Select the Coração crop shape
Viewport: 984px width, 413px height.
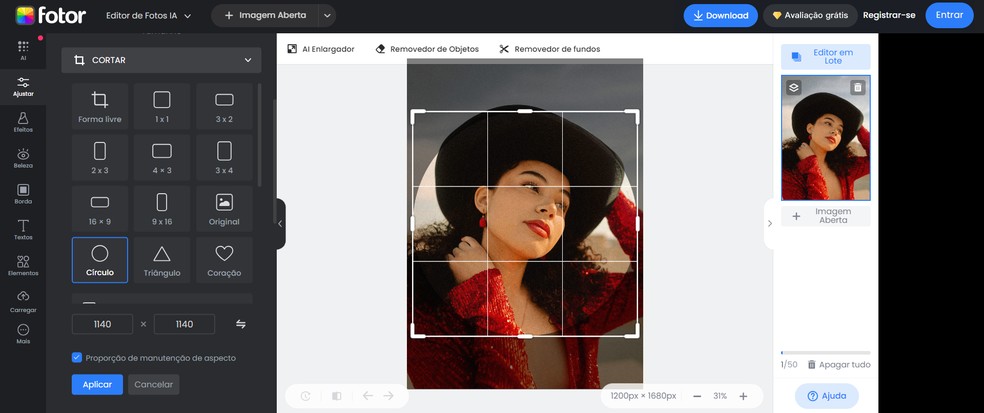point(224,260)
